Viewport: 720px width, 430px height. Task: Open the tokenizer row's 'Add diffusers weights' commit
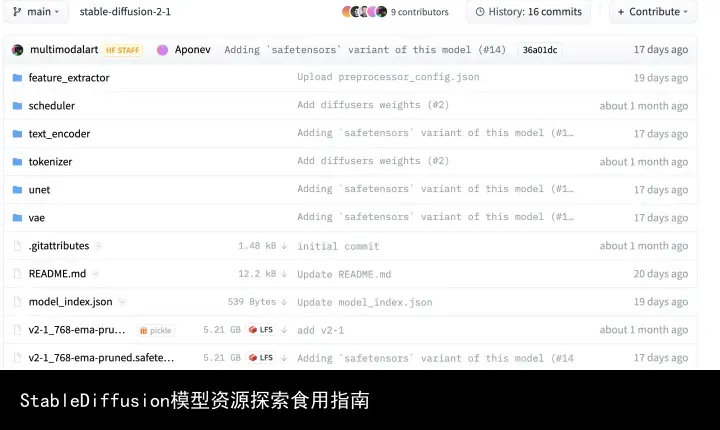tap(373, 161)
